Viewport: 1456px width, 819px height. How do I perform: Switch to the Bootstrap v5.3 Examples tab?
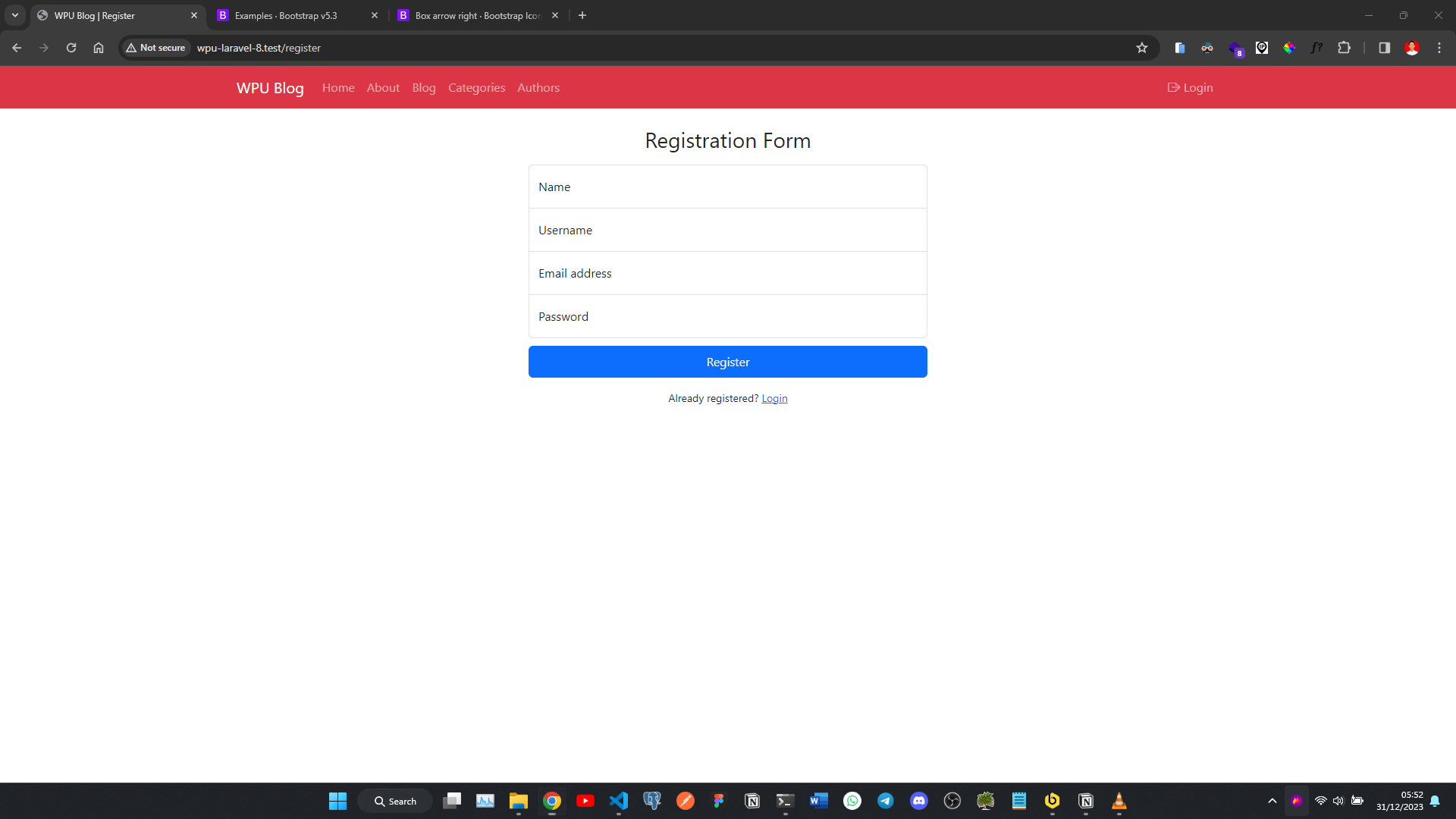click(x=284, y=15)
